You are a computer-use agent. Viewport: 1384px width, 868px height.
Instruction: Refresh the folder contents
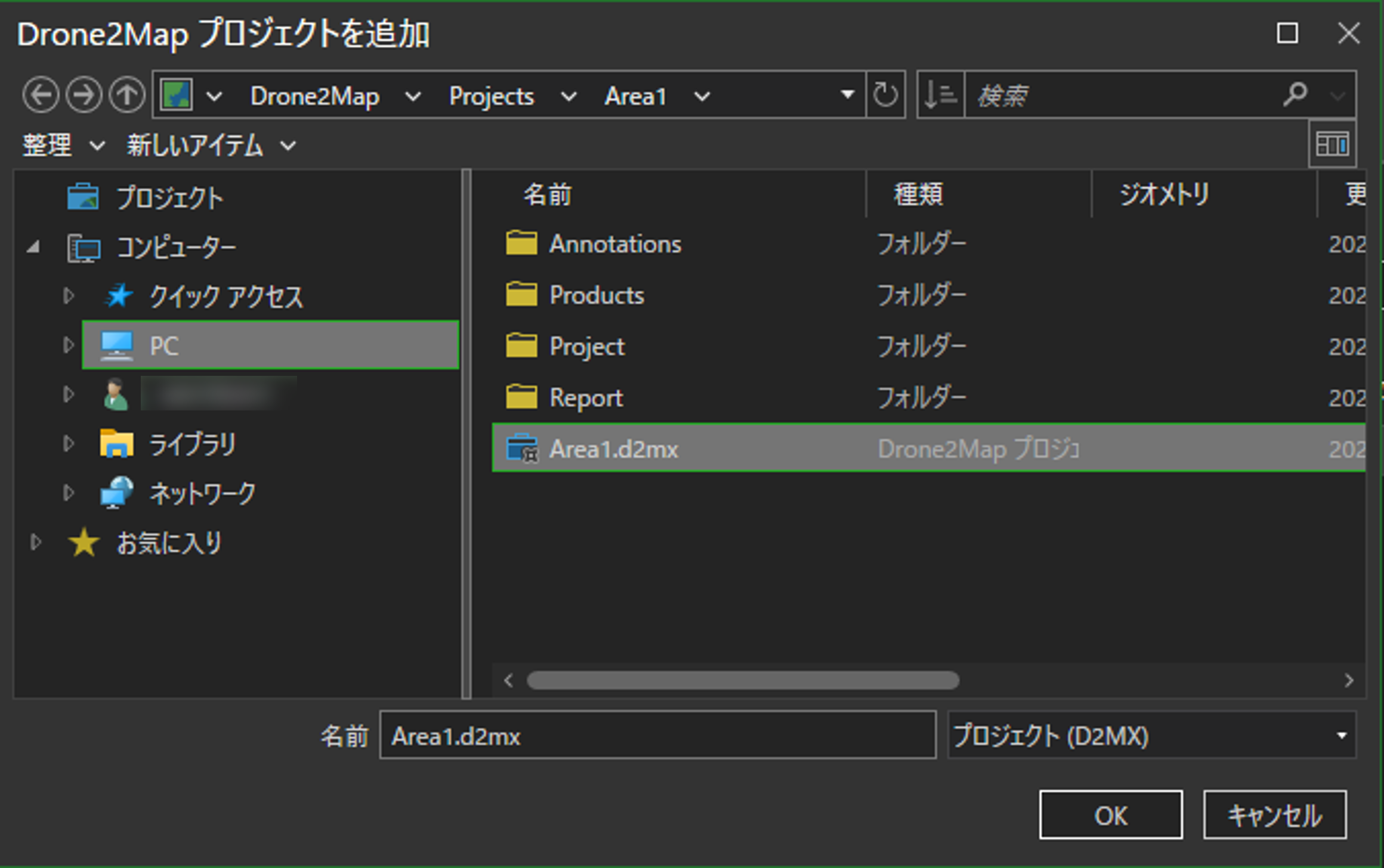pos(885,95)
